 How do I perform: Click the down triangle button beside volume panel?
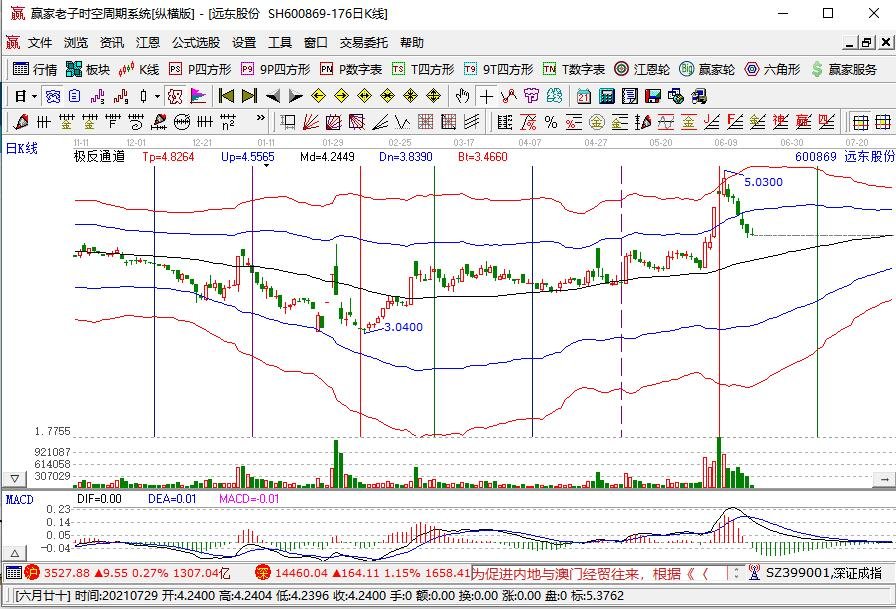point(15,478)
